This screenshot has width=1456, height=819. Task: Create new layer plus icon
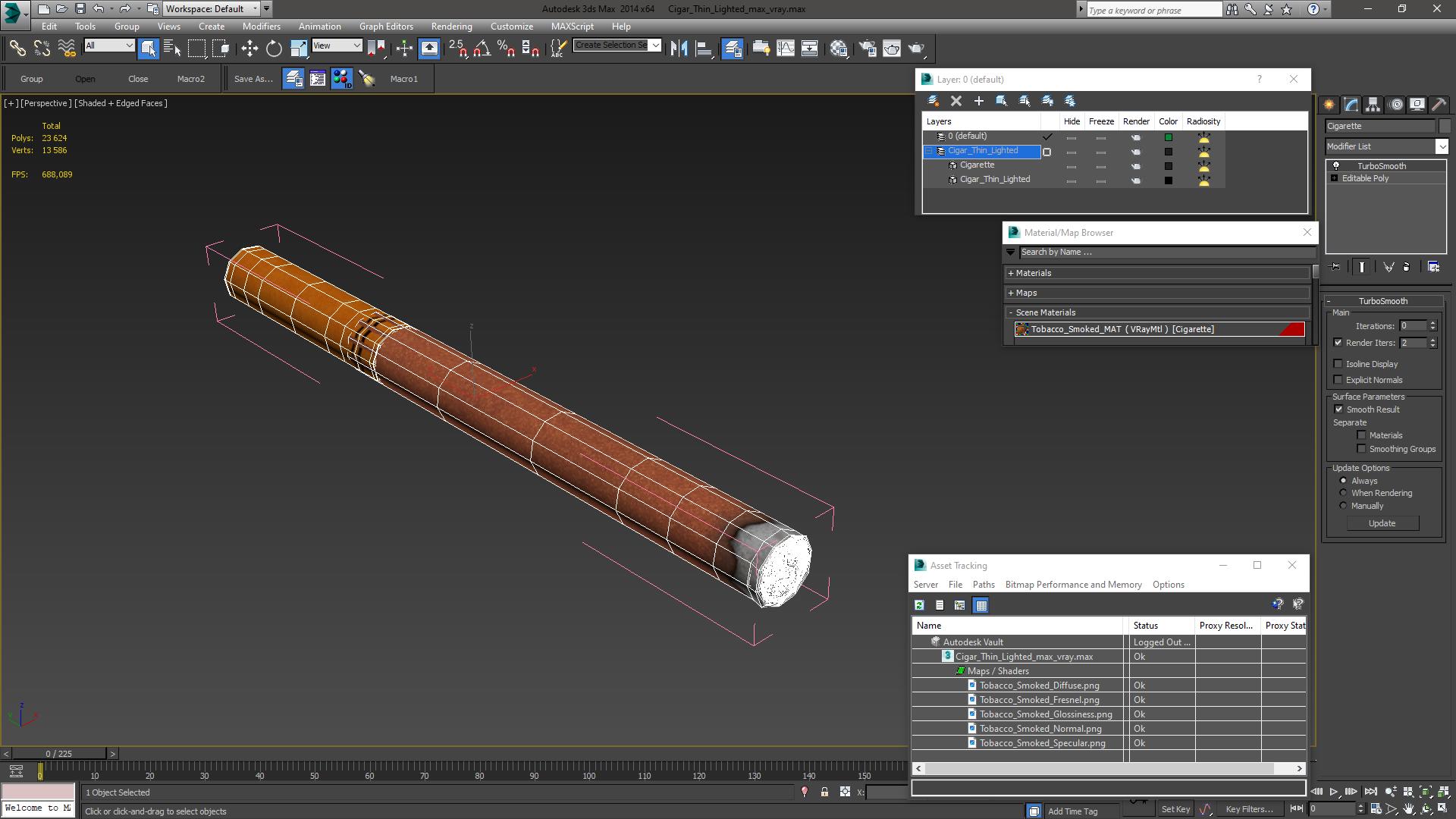(x=978, y=101)
